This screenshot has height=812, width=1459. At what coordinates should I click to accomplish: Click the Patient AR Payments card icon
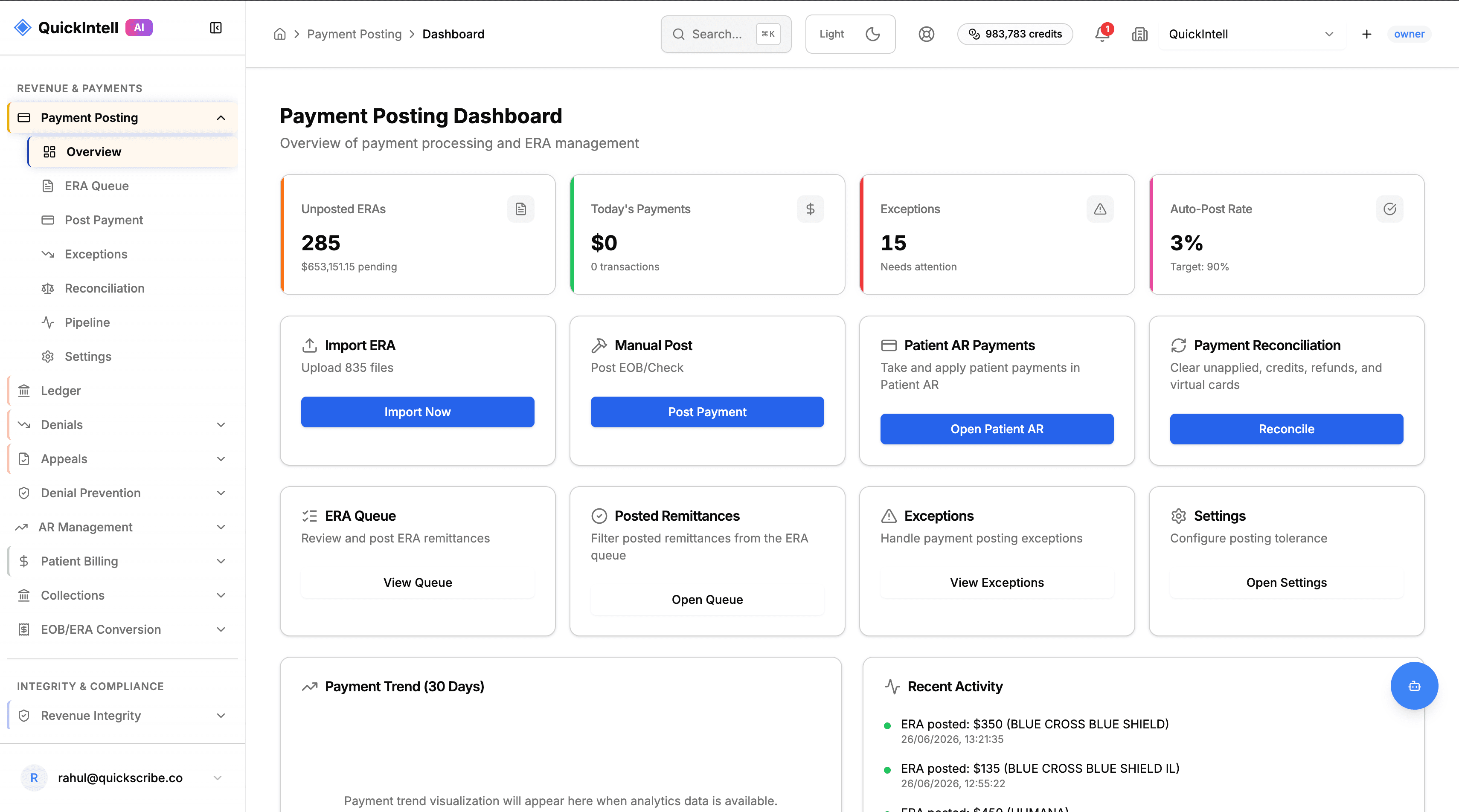pyautogui.click(x=889, y=345)
